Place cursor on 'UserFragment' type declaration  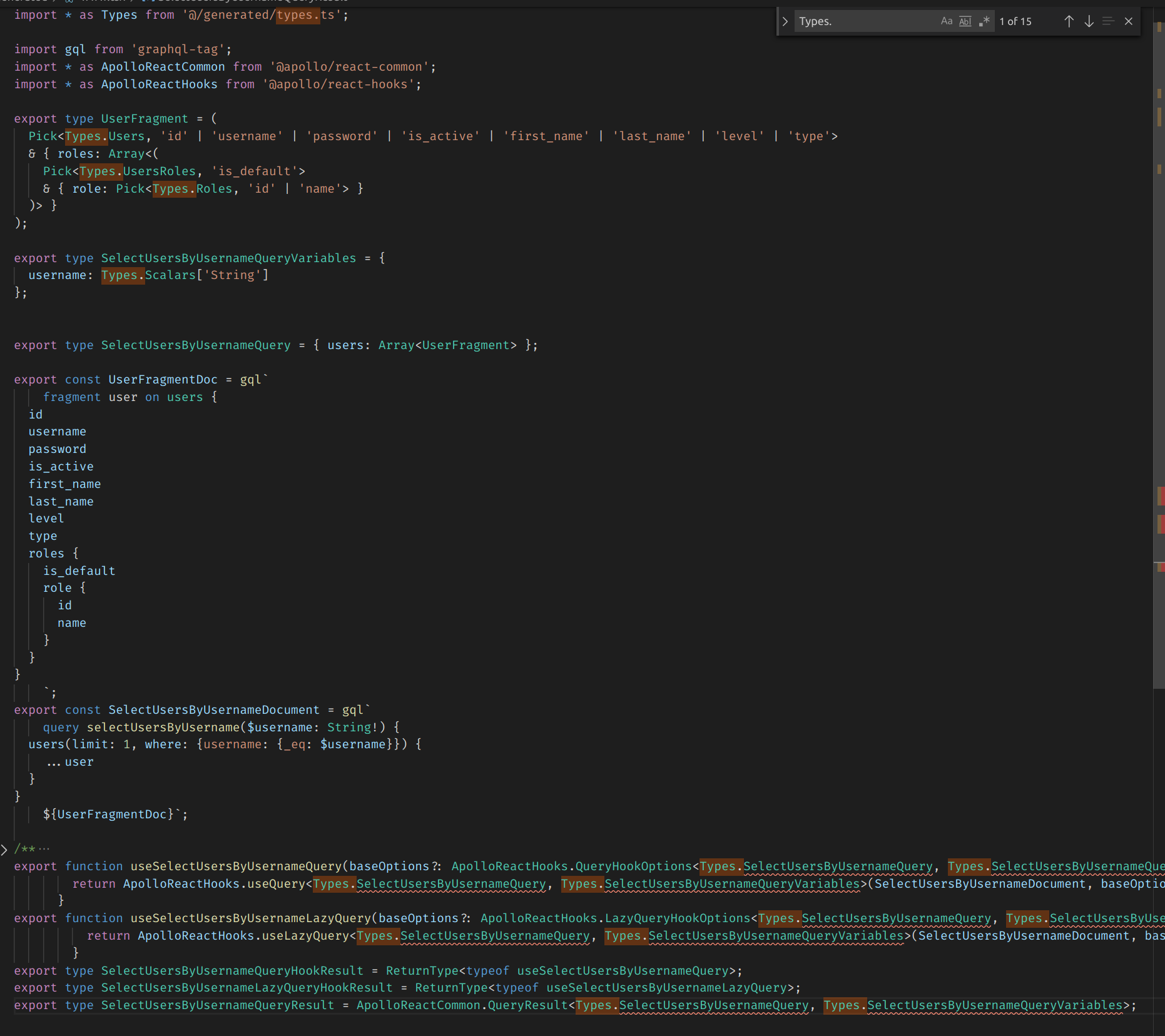(145, 118)
